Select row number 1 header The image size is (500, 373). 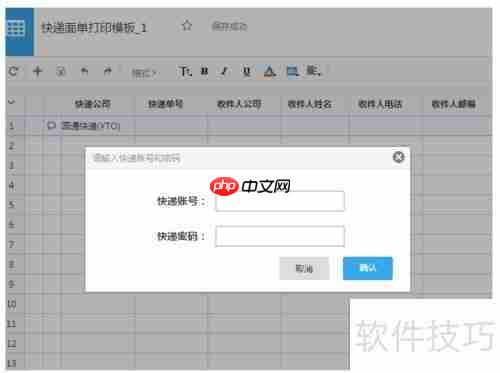click(11, 126)
